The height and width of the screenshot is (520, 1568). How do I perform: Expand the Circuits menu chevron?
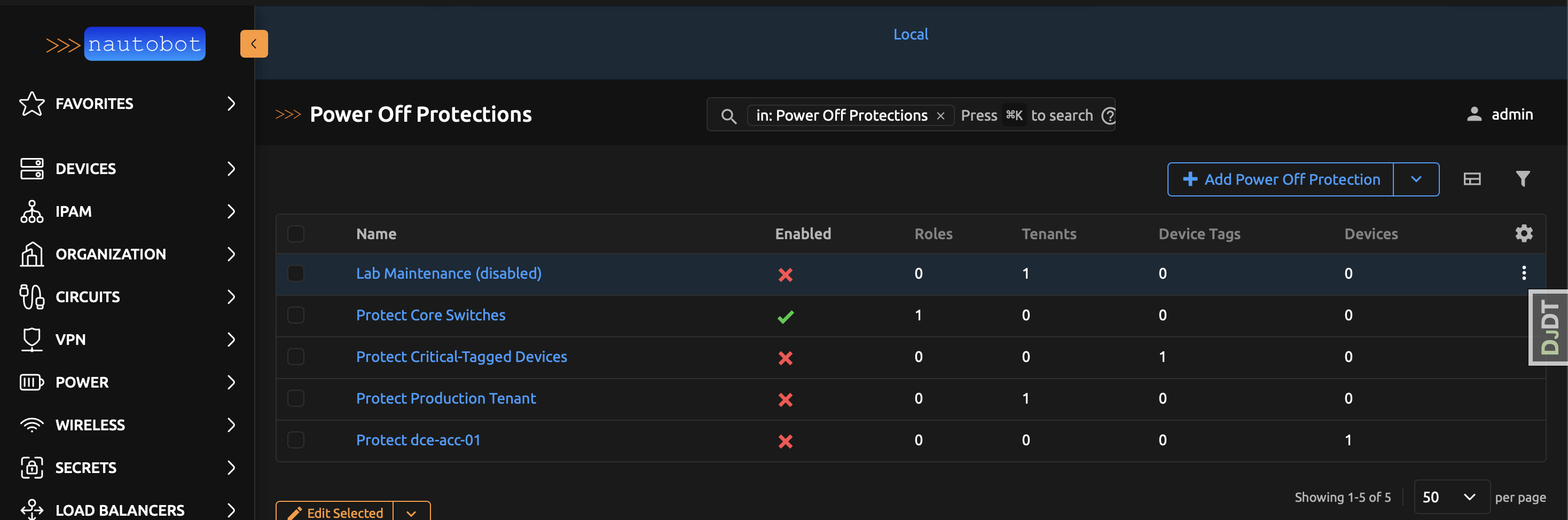pyautogui.click(x=231, y=297)
